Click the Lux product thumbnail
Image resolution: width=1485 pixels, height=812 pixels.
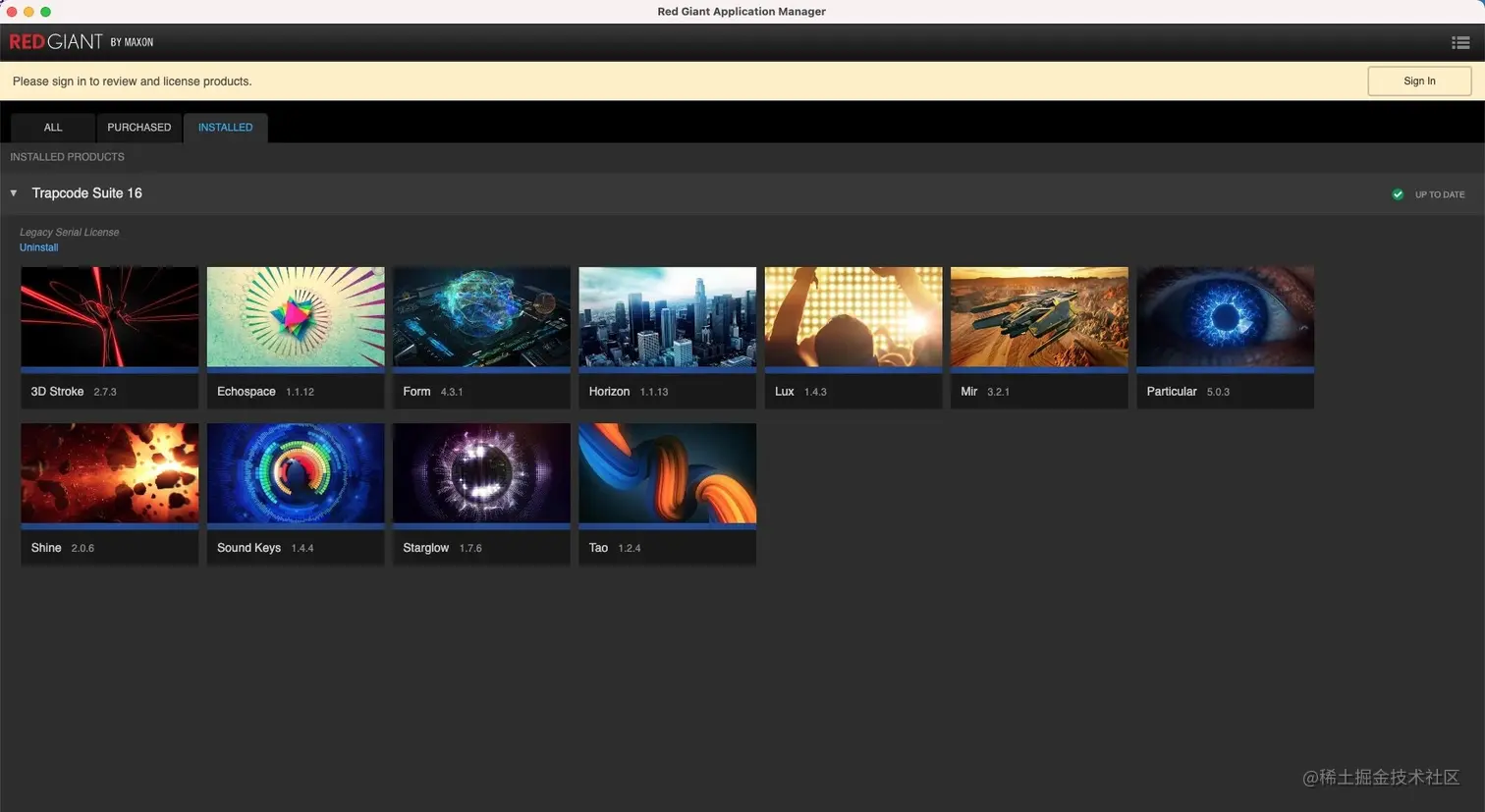(853, 317)
